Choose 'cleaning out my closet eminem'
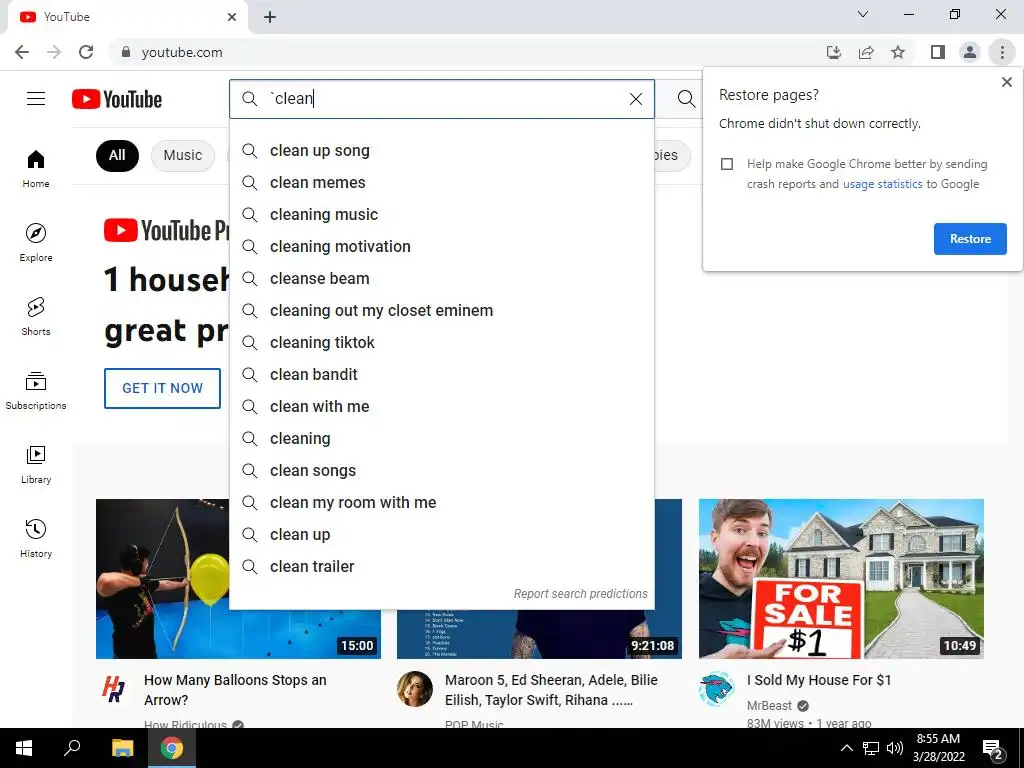The height and width of the screenshot is (768, 1024). (x=441, y=311)
